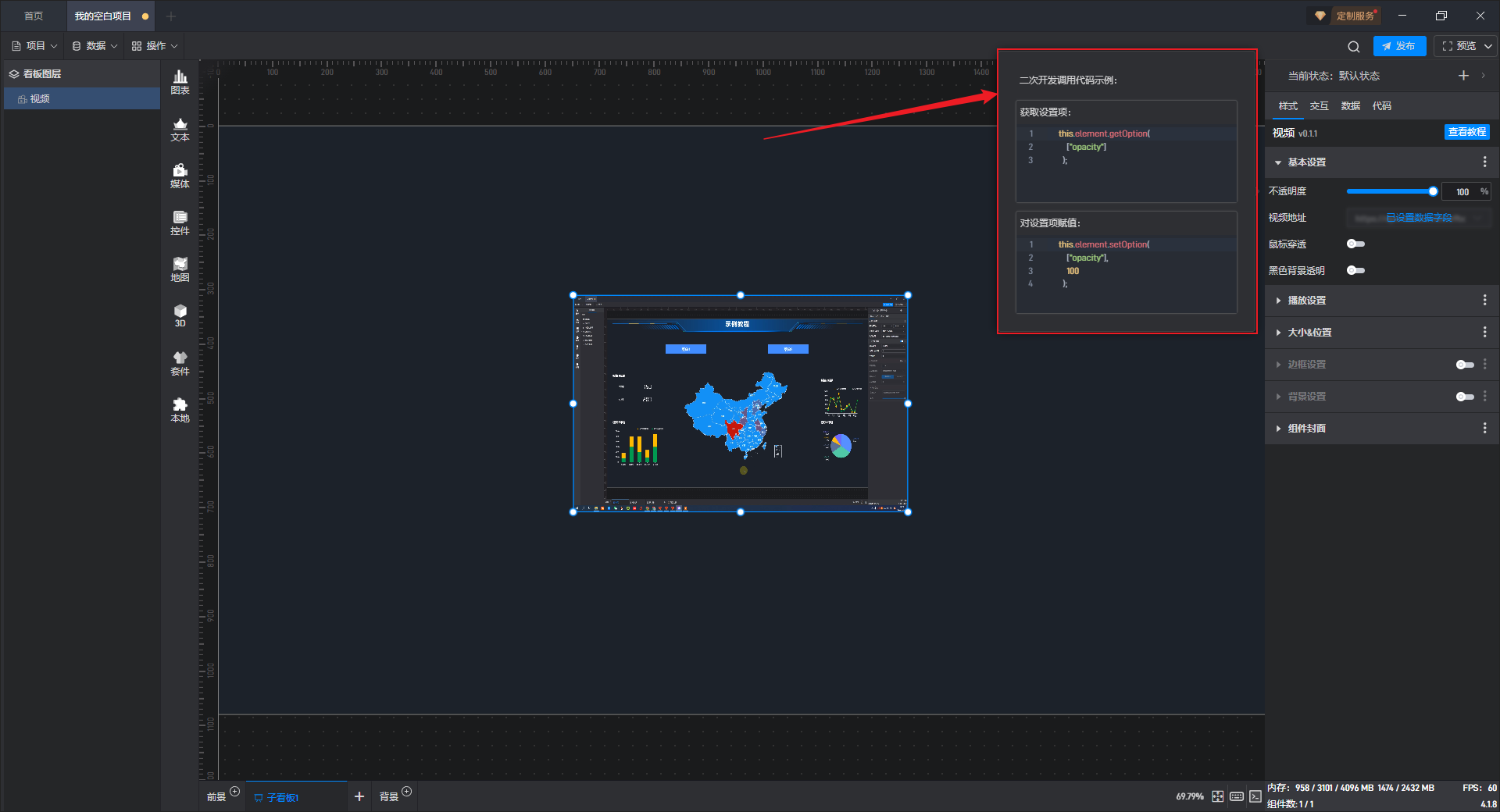
Task: Click the 发布 publish button
Action: (1399, 46)
